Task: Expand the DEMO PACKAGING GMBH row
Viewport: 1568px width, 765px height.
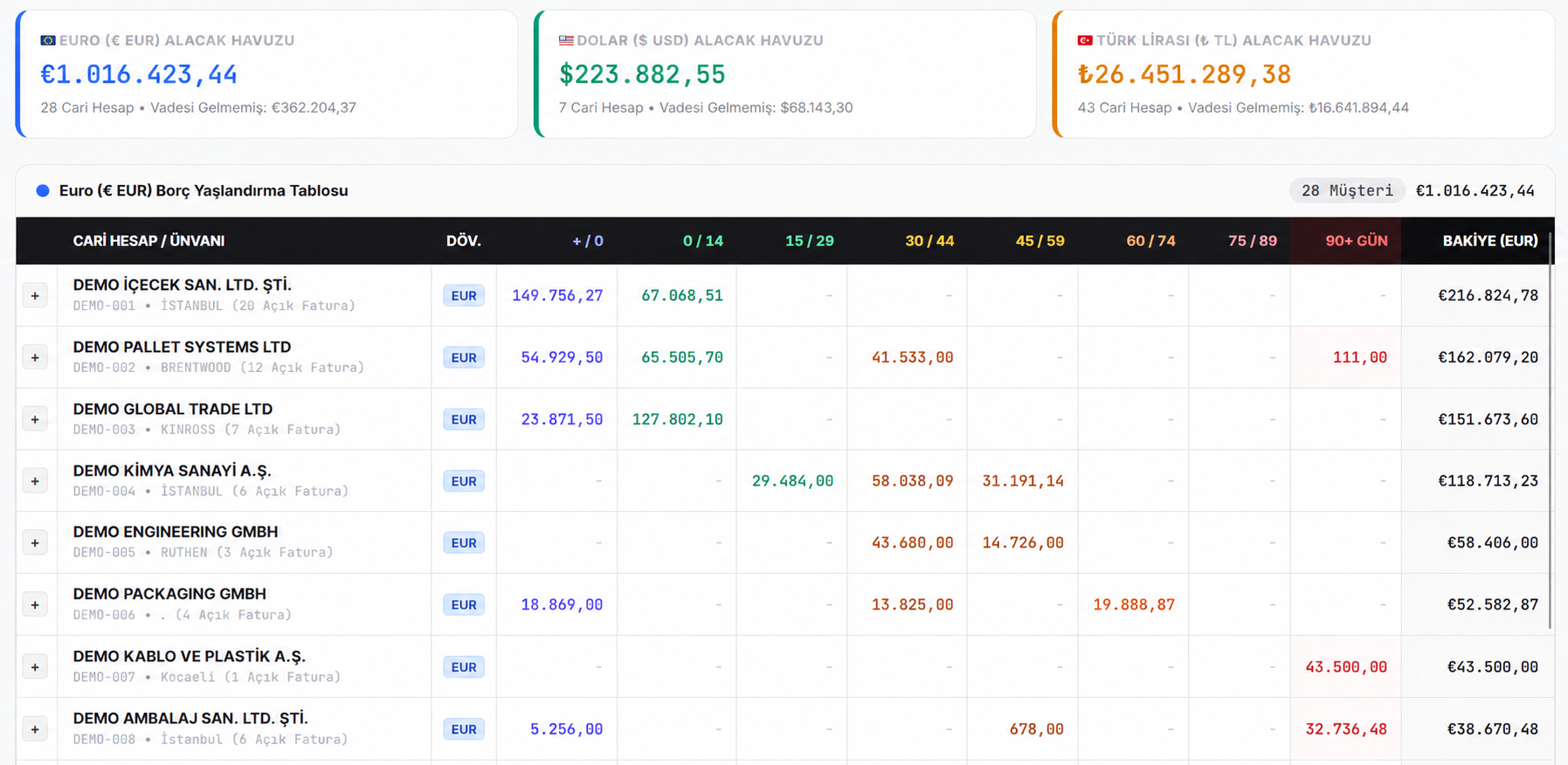Action: pyautogui.click(x=35, y=605)
